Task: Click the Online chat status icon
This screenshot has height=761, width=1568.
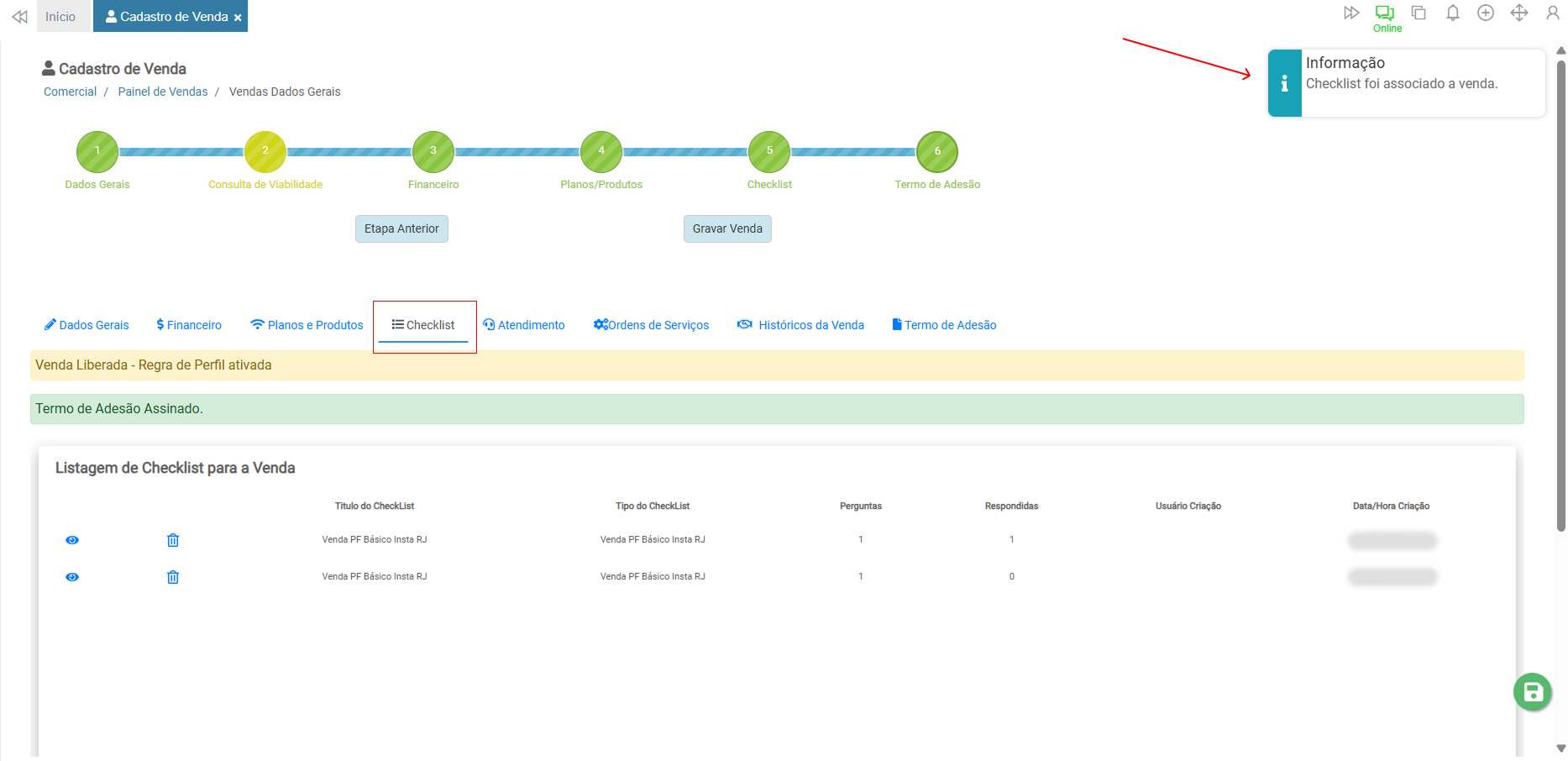Action: click(x=1385, y=13)
